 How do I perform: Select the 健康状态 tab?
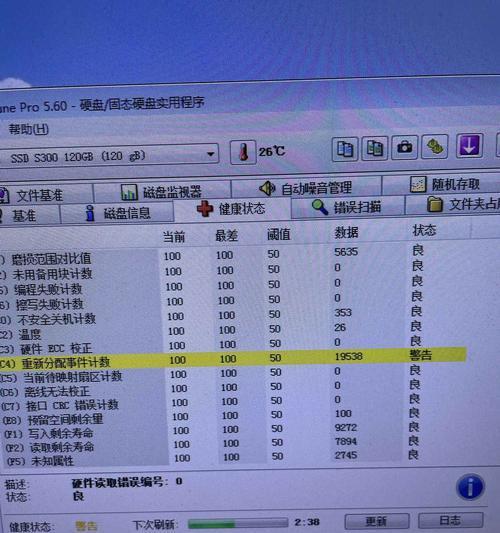pos(232,209)
